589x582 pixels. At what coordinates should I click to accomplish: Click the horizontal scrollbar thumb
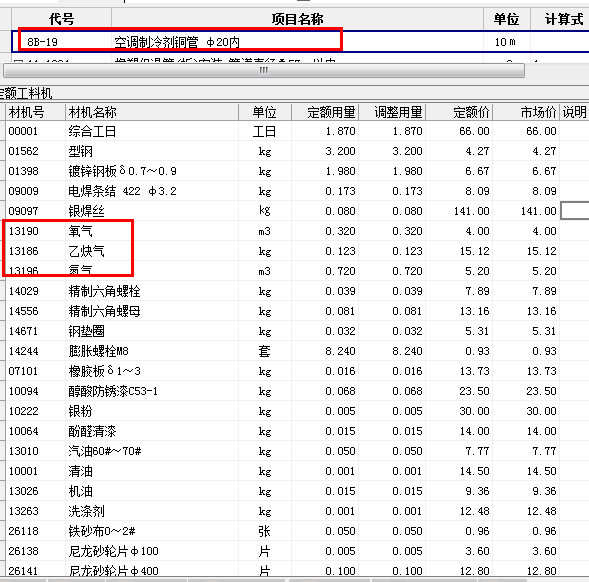(264, 71)
